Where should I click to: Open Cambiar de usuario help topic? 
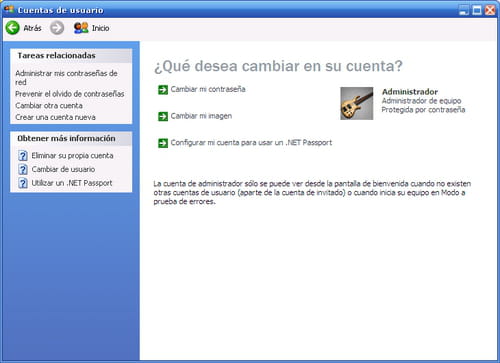(63, 169)
